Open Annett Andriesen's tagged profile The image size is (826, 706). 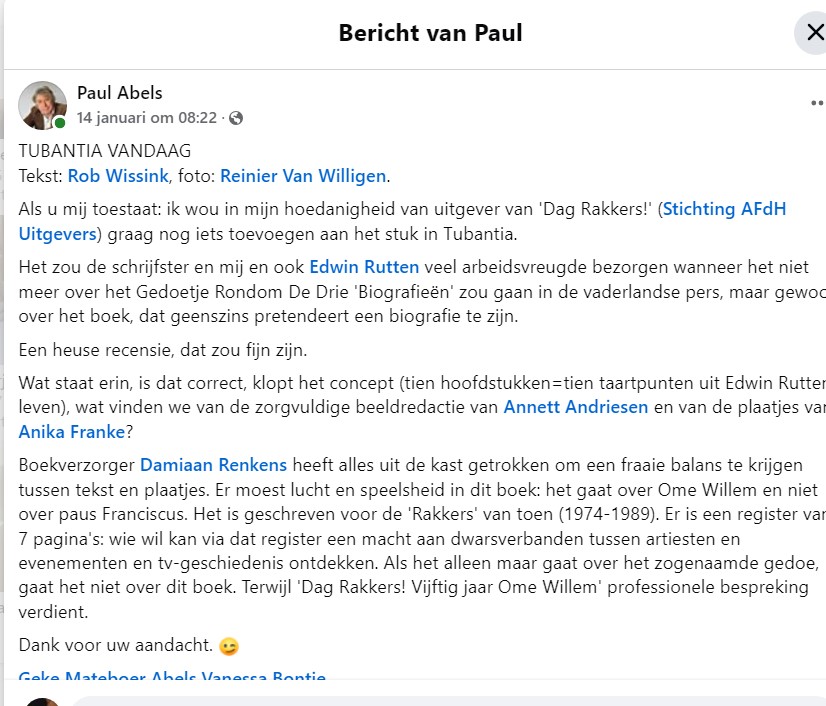point(575,407)
